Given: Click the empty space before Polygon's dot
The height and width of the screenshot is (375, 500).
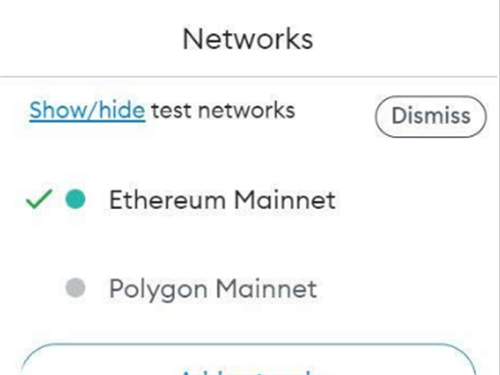Looking at the screenshot, I should 39,288.
